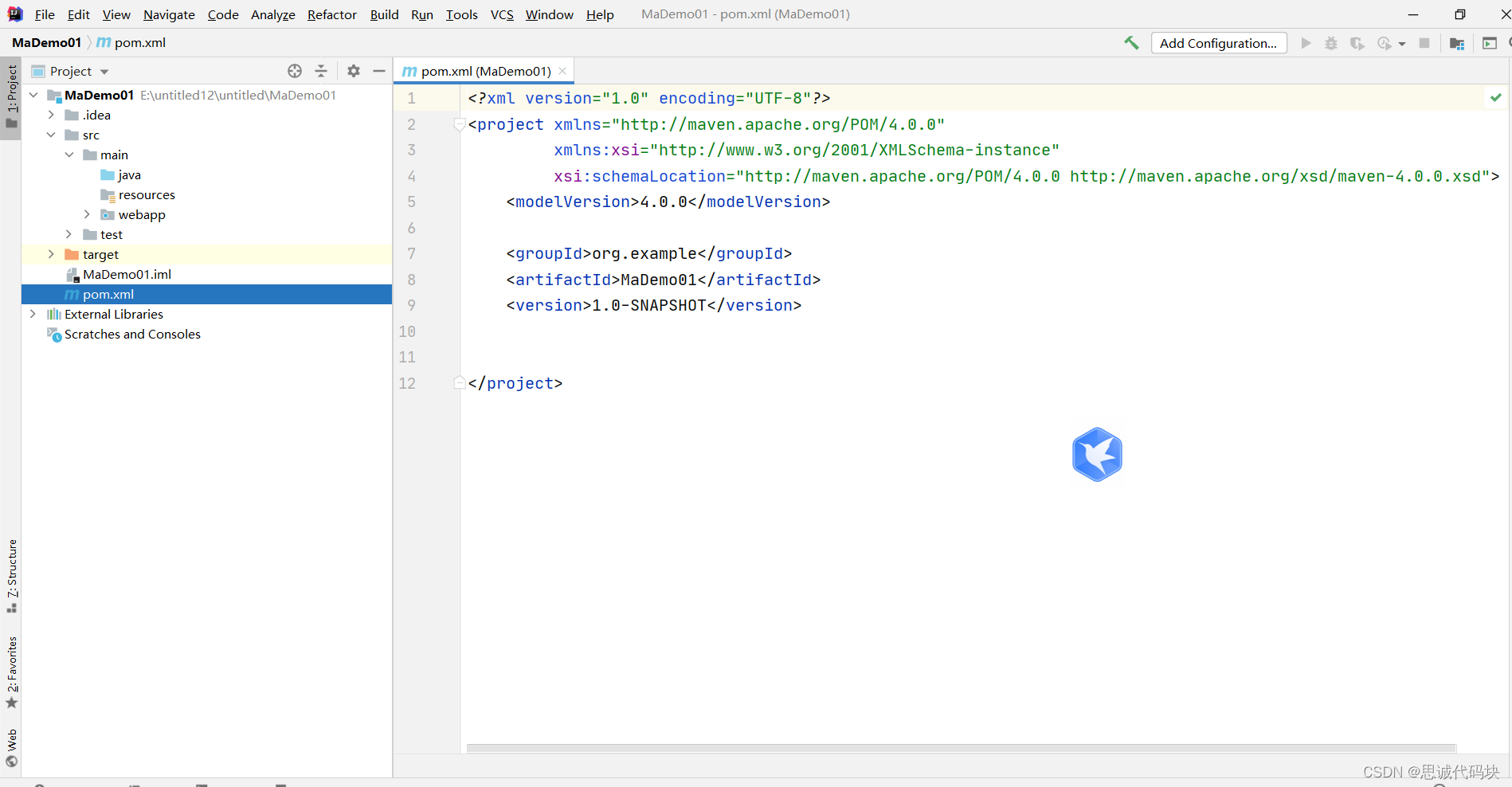This screenshot has height=787, width=1512.
Task: Select the resources folder in tree
Action: [x=138, y=194]
